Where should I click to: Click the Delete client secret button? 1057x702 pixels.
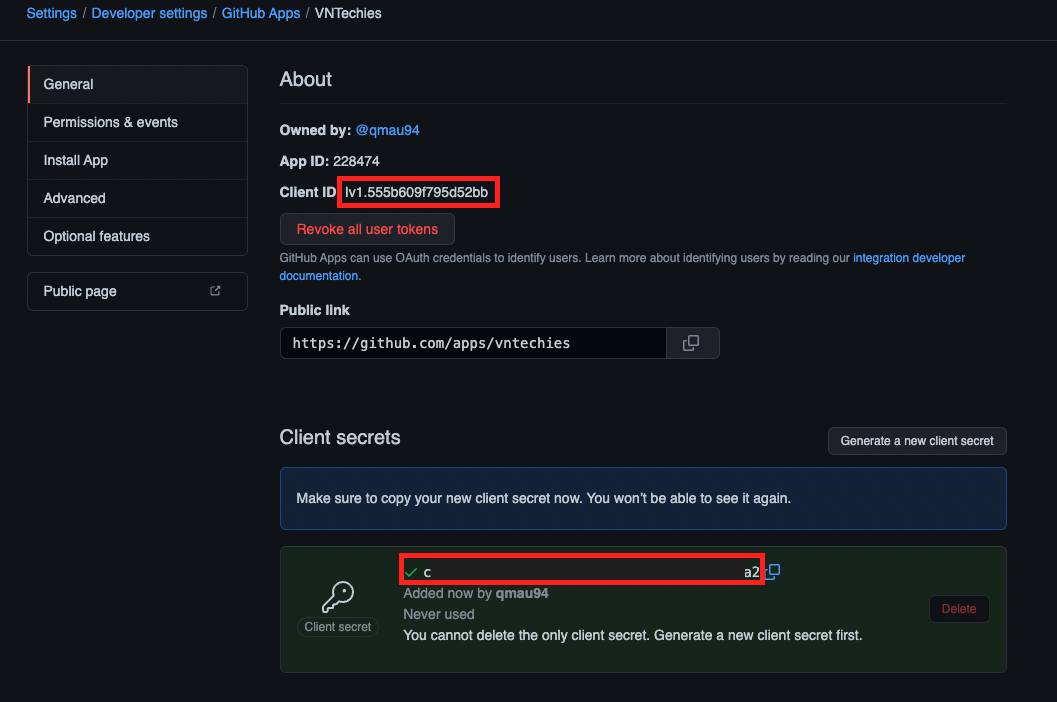tap(959, 609)
